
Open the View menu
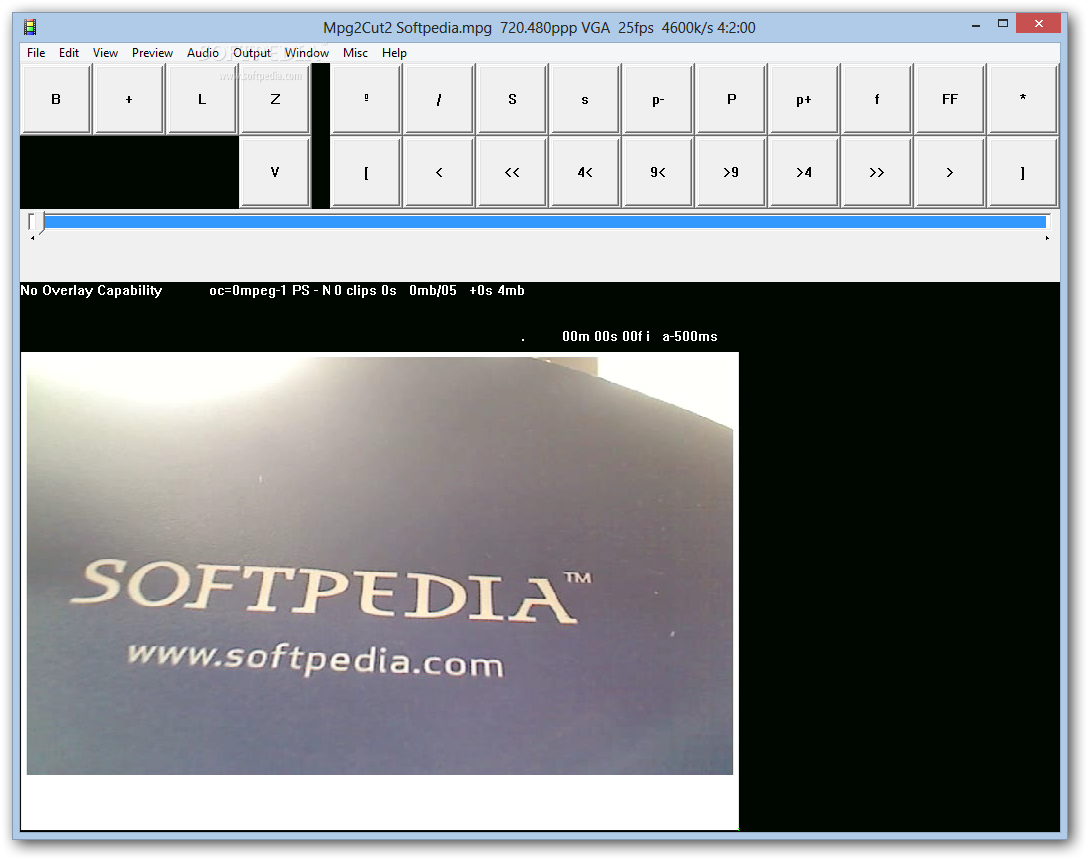pos(105,53)
